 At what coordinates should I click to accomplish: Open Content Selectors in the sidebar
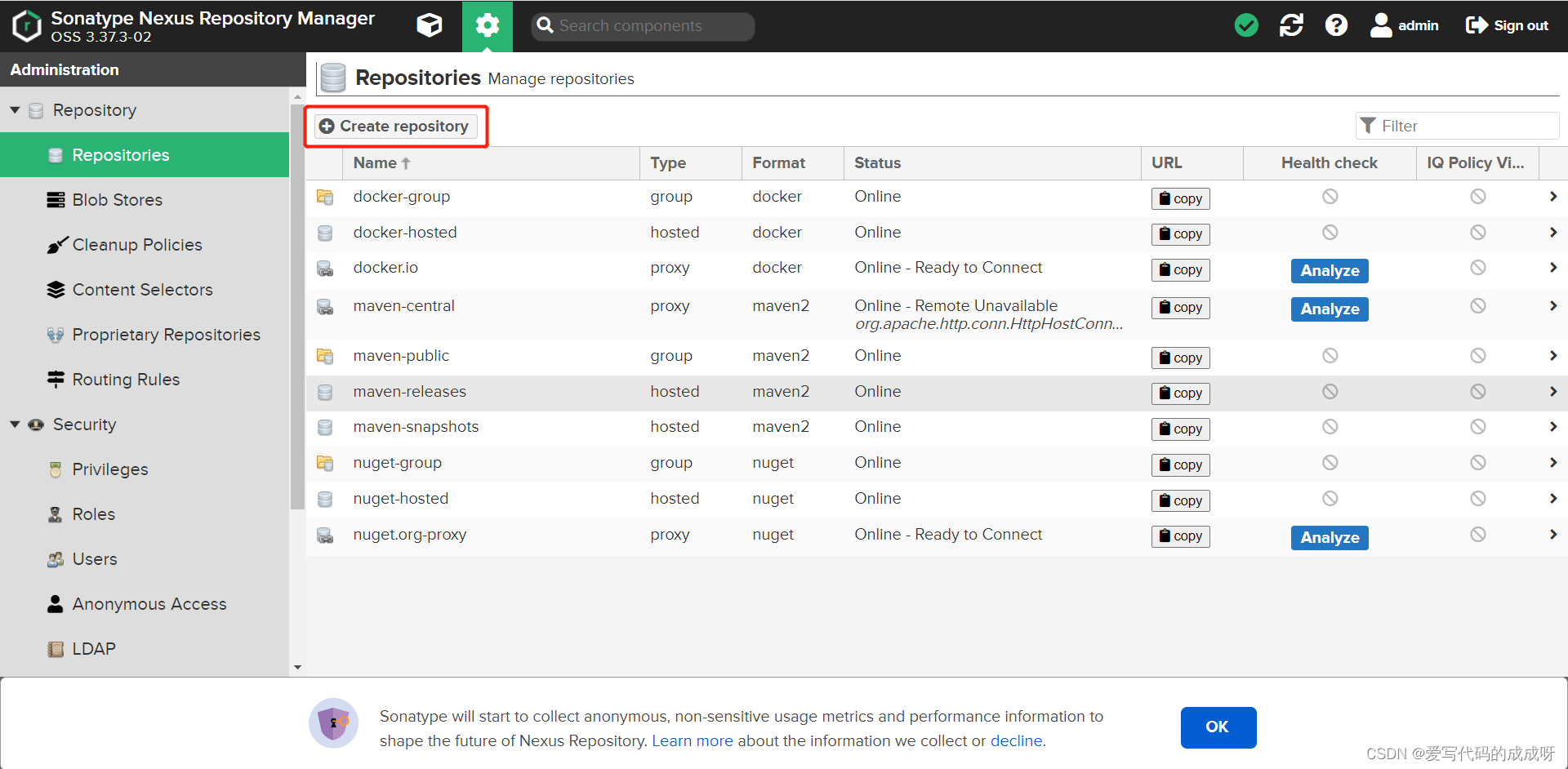pyautogui.click(x=145, y=290)
